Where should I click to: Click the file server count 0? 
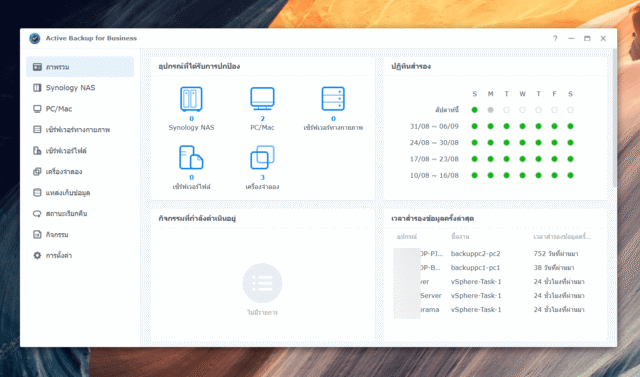pos(191,177)
